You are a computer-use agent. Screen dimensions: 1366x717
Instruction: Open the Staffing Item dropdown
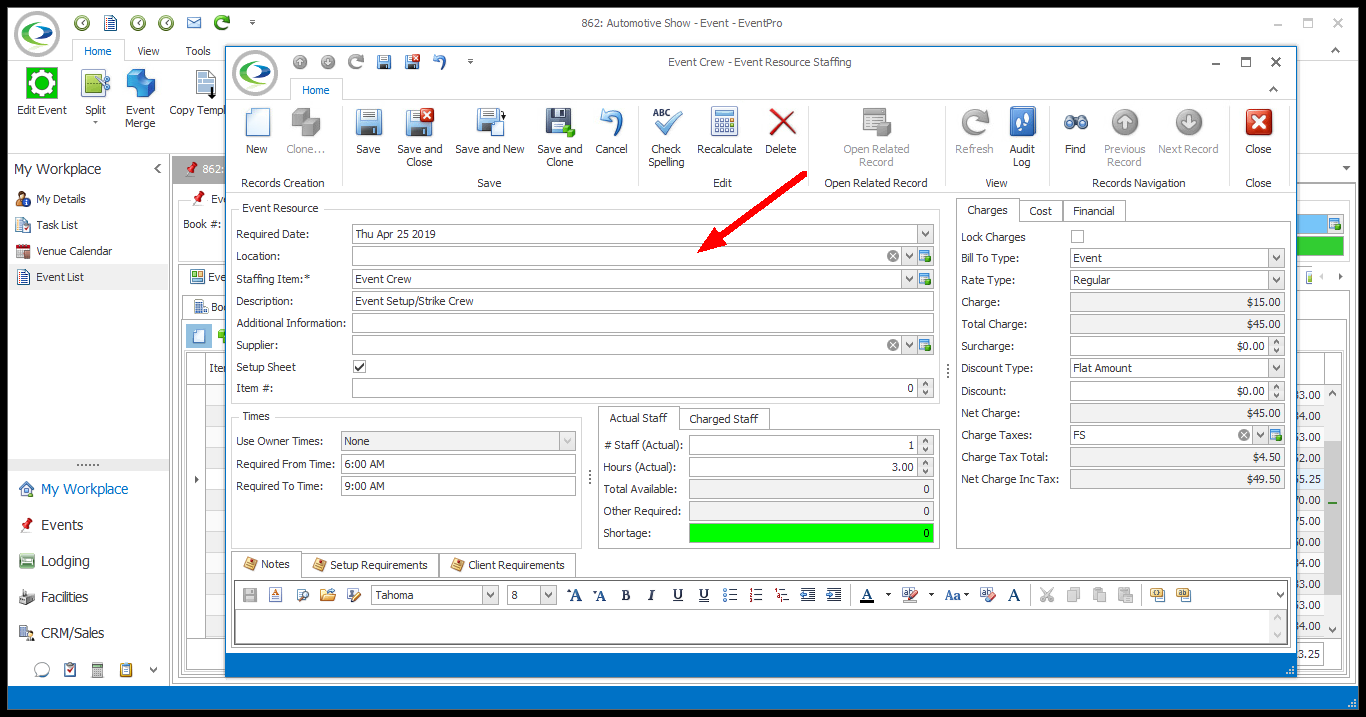click(909, 279)
